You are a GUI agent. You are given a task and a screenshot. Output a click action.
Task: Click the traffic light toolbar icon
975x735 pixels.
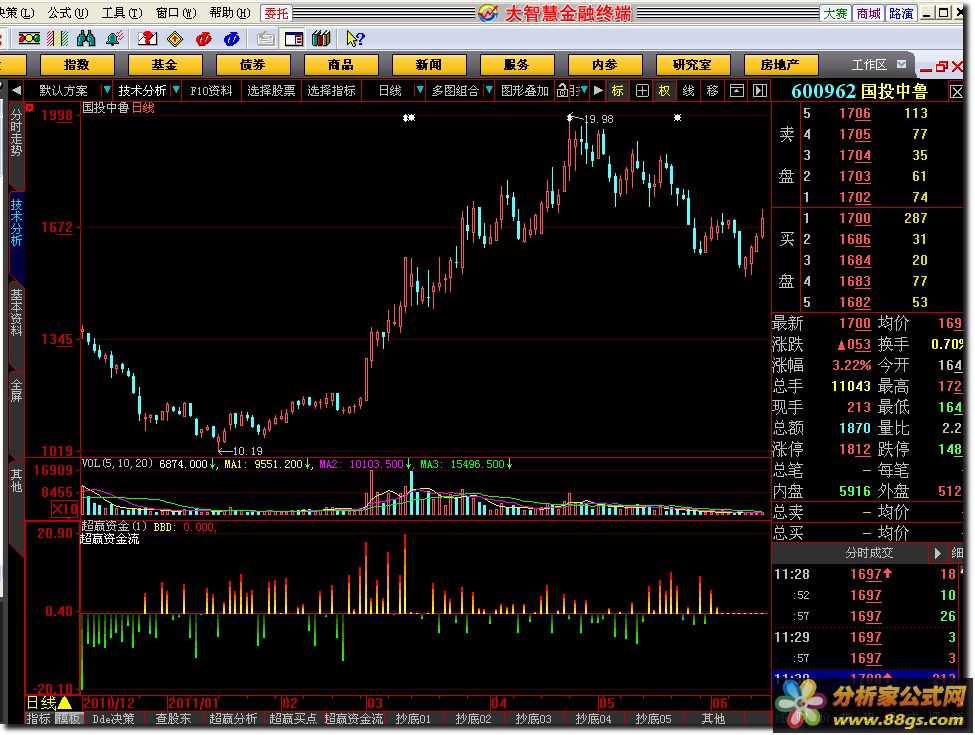point(29,39)
